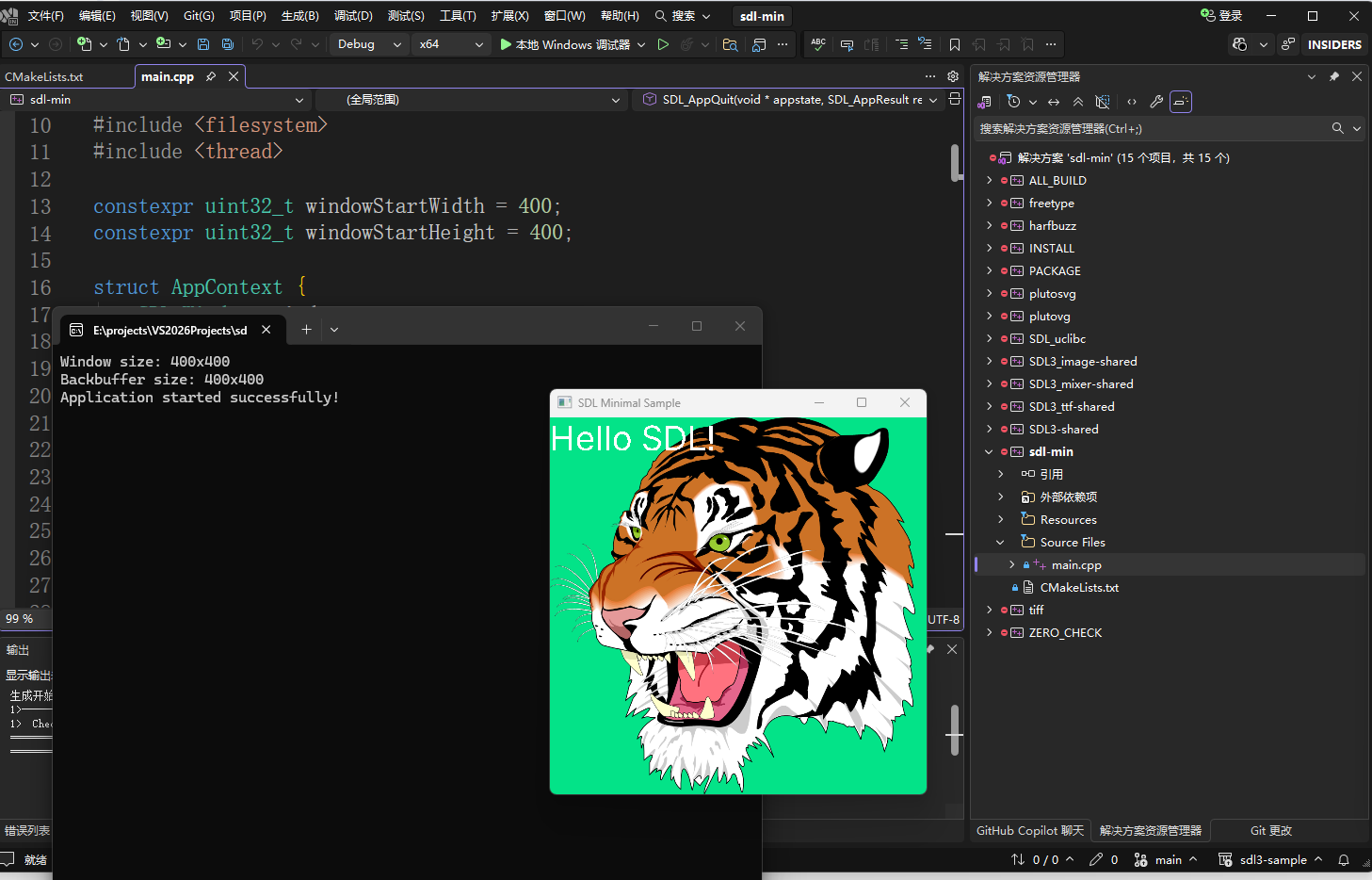Switch to GitHub Copilot 聊天 tab
This screenshot has width=1372, height=880.
pos(1030,831)
